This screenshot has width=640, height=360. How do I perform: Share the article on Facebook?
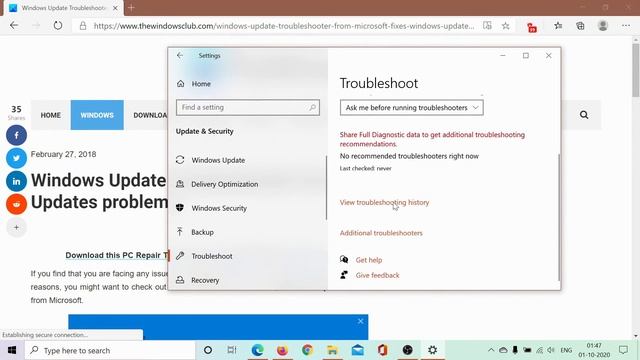click(x=16, y=135)
